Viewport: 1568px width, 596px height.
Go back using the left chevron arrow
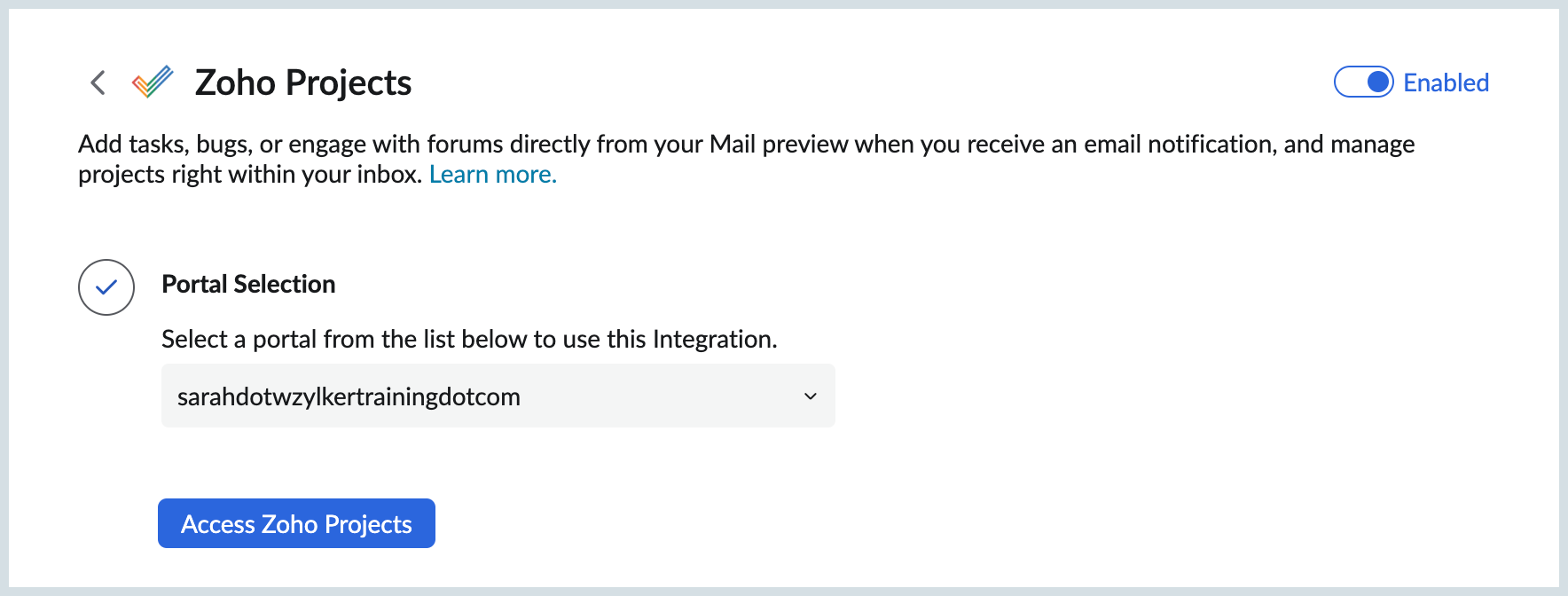coord(98,82)
